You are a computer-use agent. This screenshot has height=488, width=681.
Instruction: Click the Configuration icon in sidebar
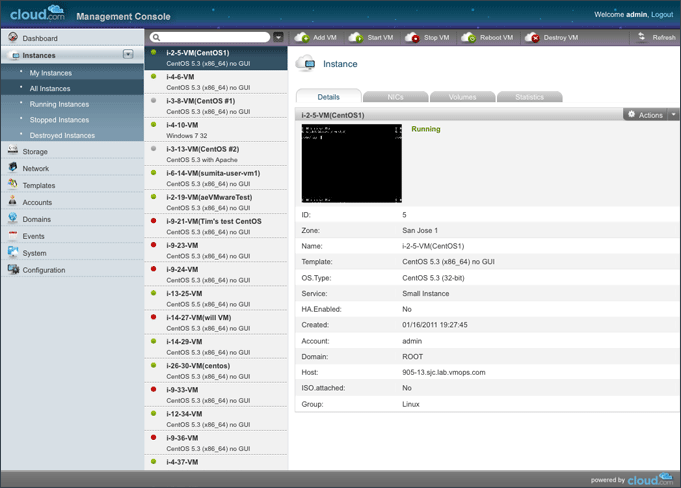pyautogui.click(x=13, y=269)
